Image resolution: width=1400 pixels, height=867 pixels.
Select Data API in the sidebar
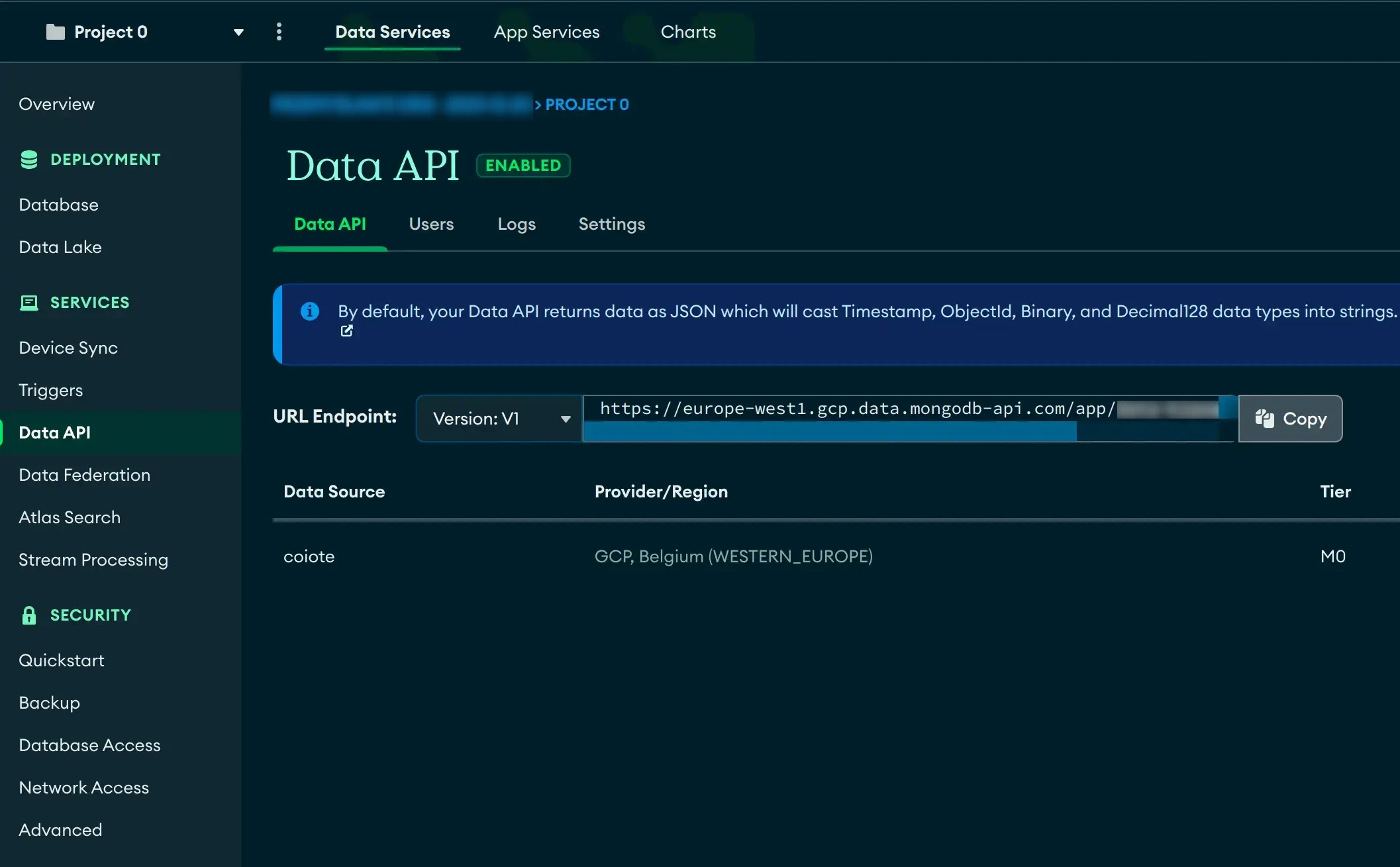[x=121, y=433]
